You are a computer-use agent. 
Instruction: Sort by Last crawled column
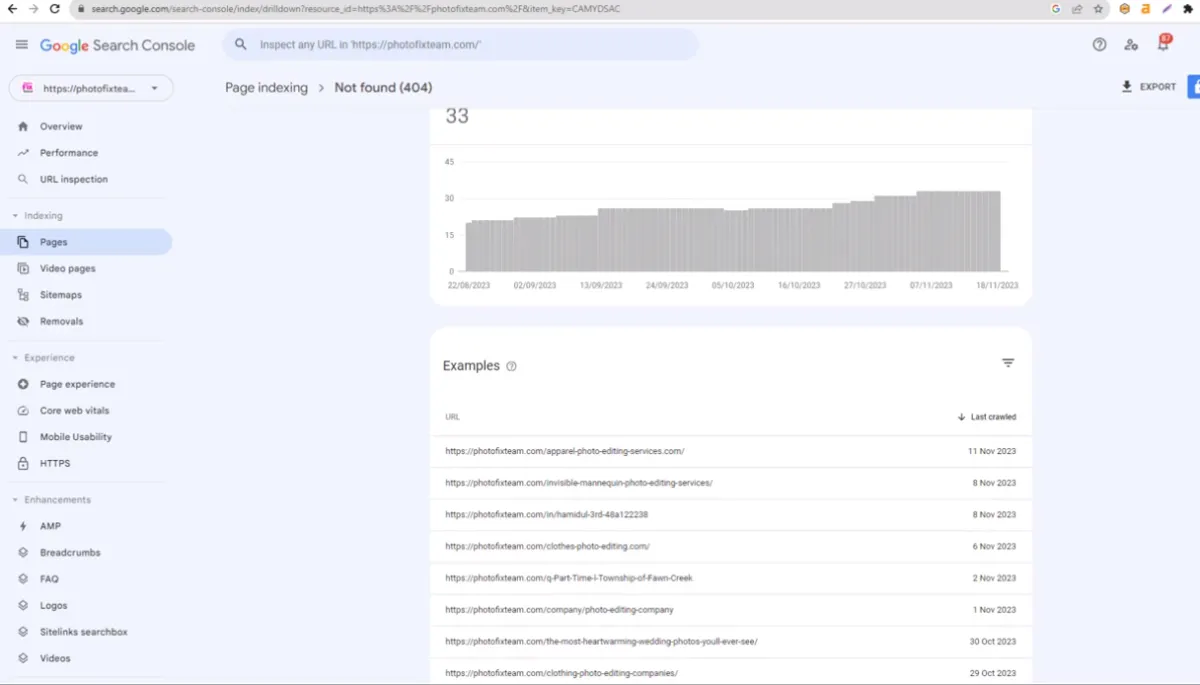986,417
